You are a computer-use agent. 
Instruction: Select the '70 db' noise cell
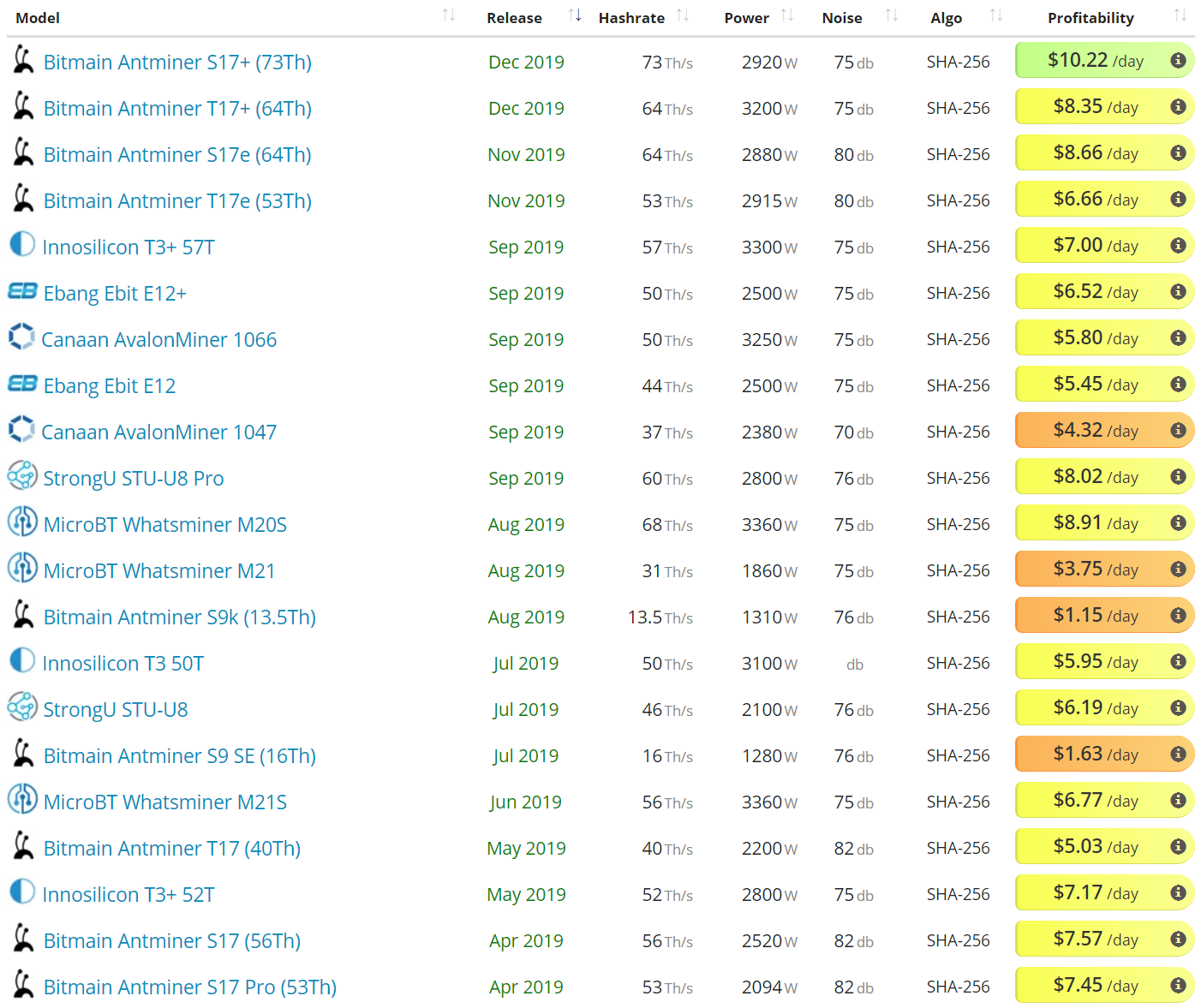point(854,432)
